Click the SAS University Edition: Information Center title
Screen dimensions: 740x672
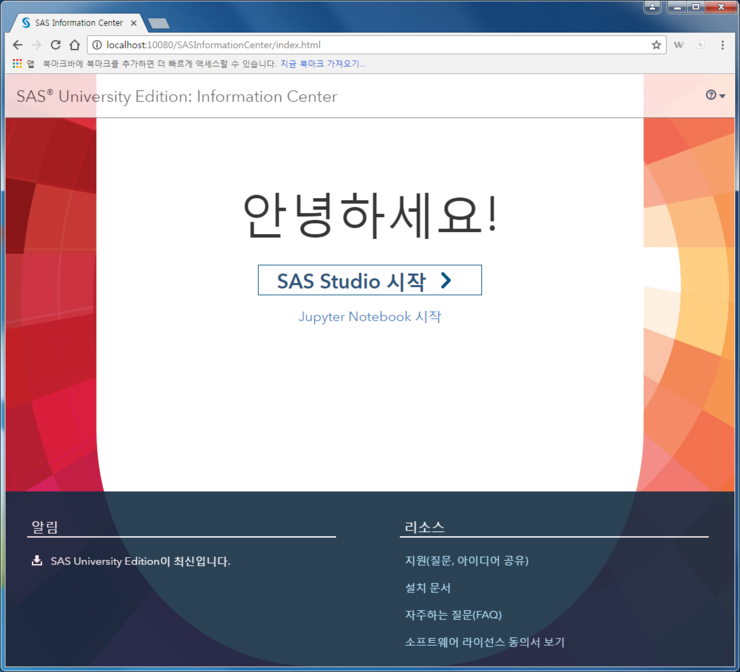[x=177, y=96]
